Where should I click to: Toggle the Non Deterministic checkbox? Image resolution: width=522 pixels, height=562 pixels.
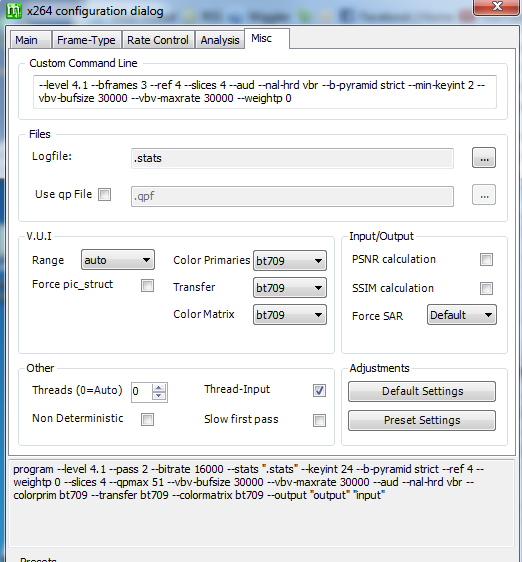[147, 419]
